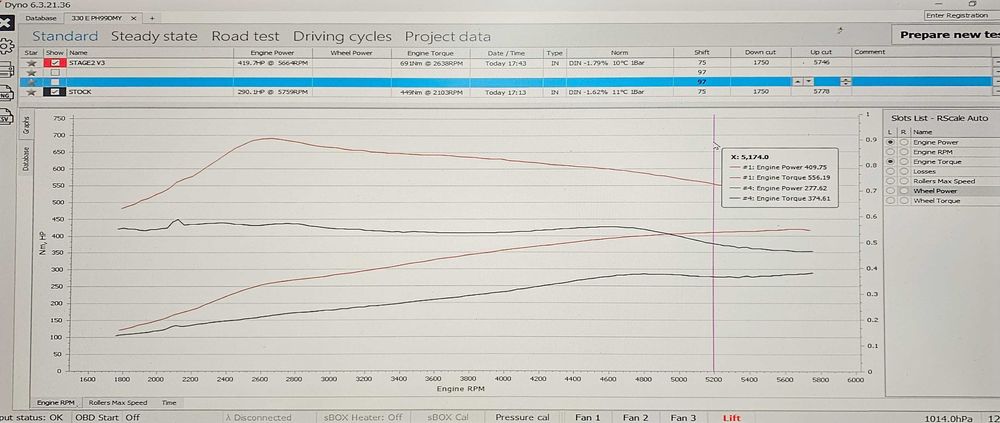Image resolution: width=1000 pixels, height=423 pixels.
Task: Click the Wheel Power column header
Action: click(x=351, y=52)
